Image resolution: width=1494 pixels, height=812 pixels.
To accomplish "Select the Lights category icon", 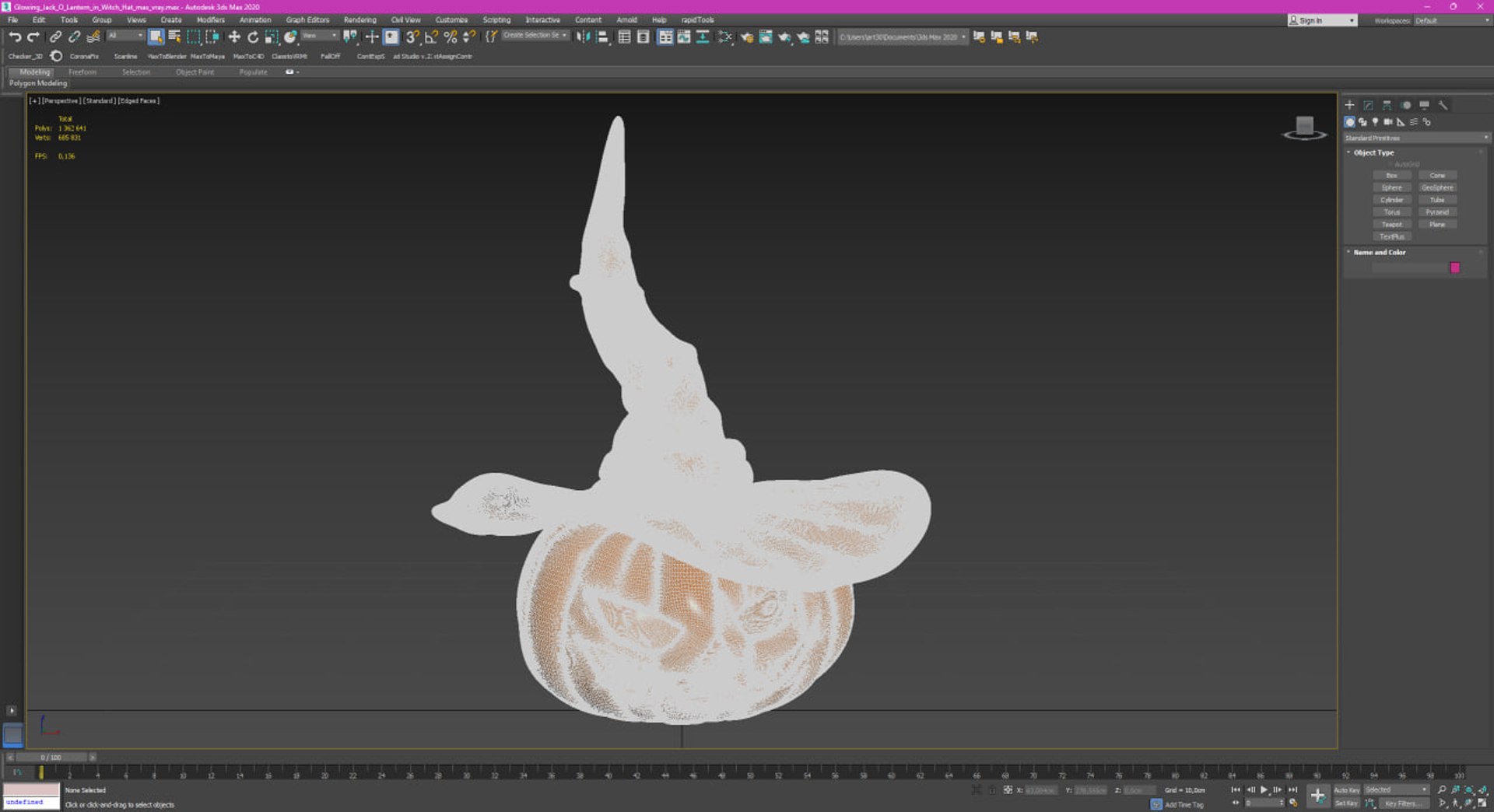I will point(1375,122).
